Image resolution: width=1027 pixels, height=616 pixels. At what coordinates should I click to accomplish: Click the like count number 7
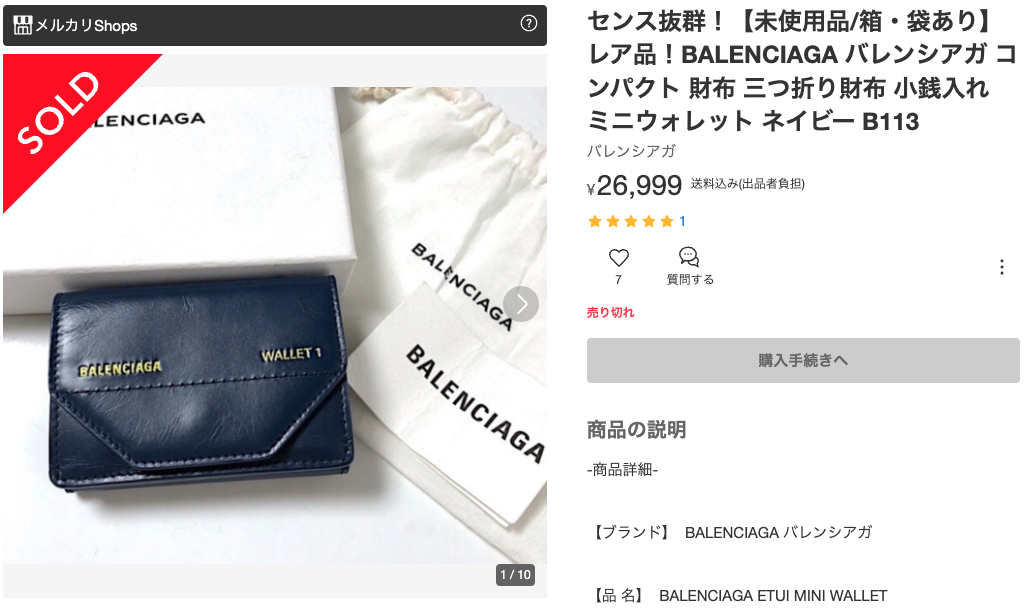point(618,280)
